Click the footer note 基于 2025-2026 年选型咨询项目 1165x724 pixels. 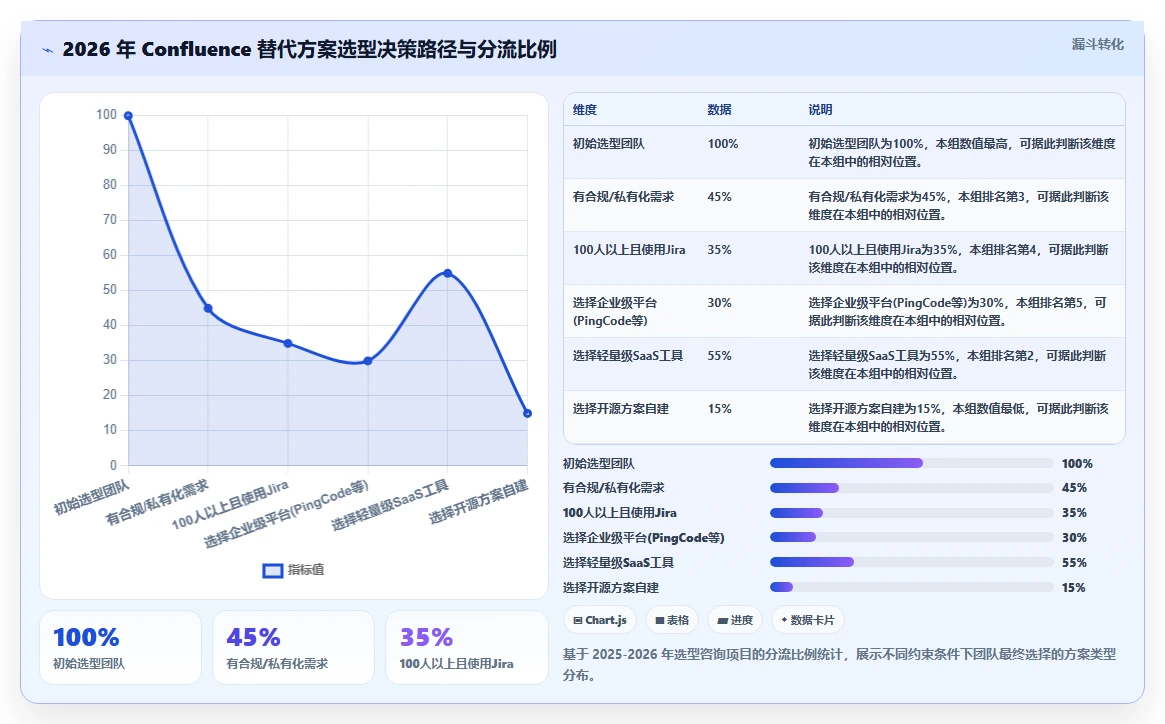840,665
